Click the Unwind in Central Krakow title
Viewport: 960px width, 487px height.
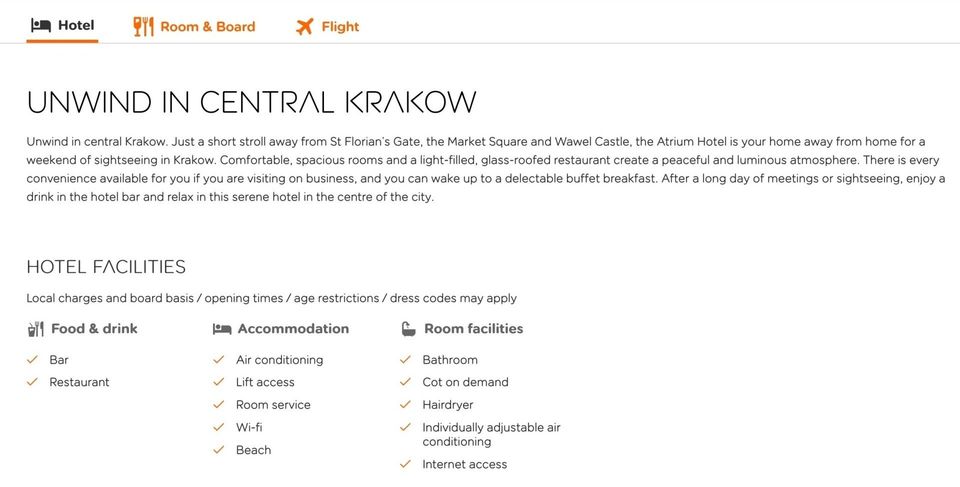coord(251,102)
